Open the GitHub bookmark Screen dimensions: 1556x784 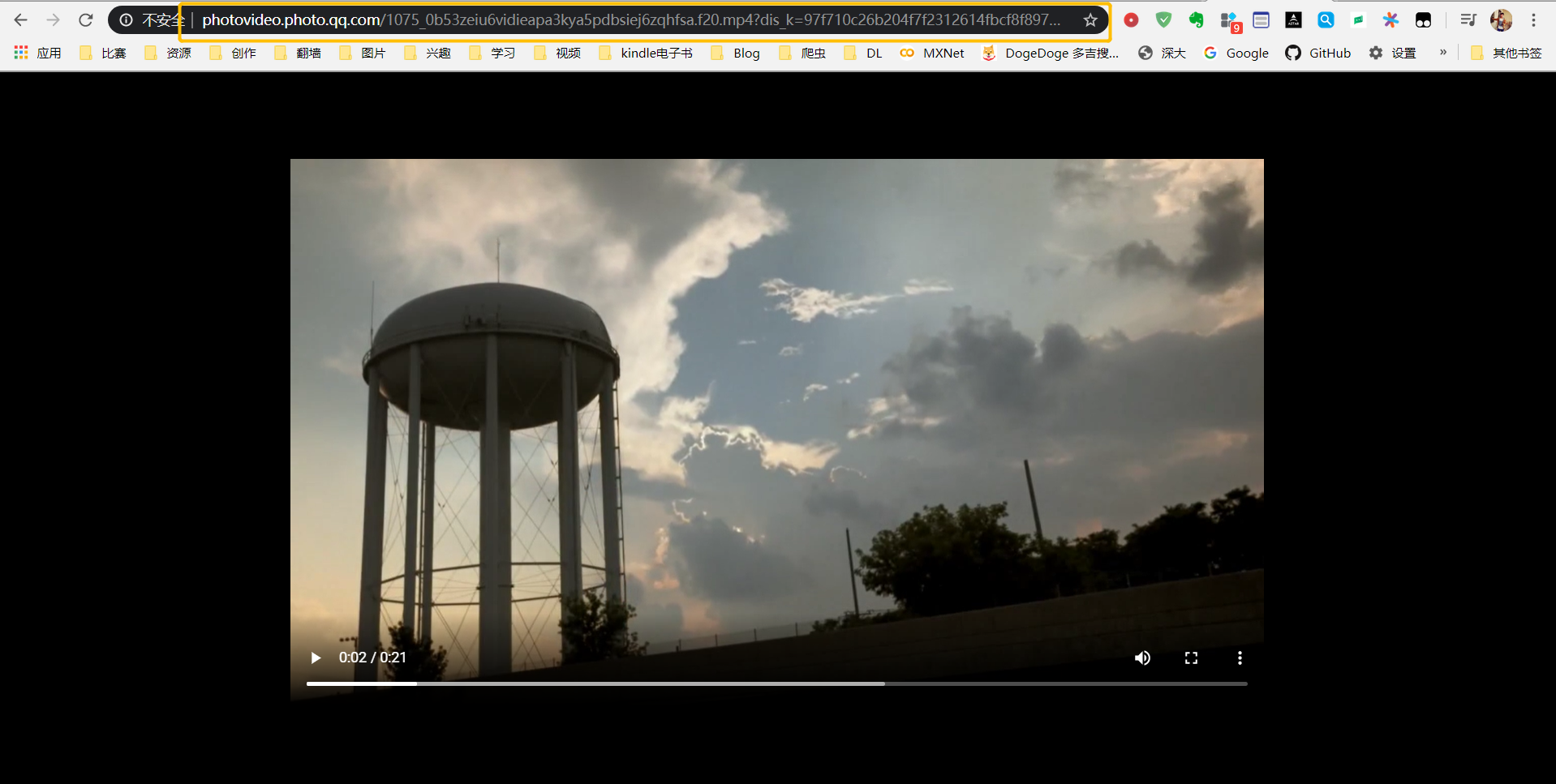(1317, 53)
